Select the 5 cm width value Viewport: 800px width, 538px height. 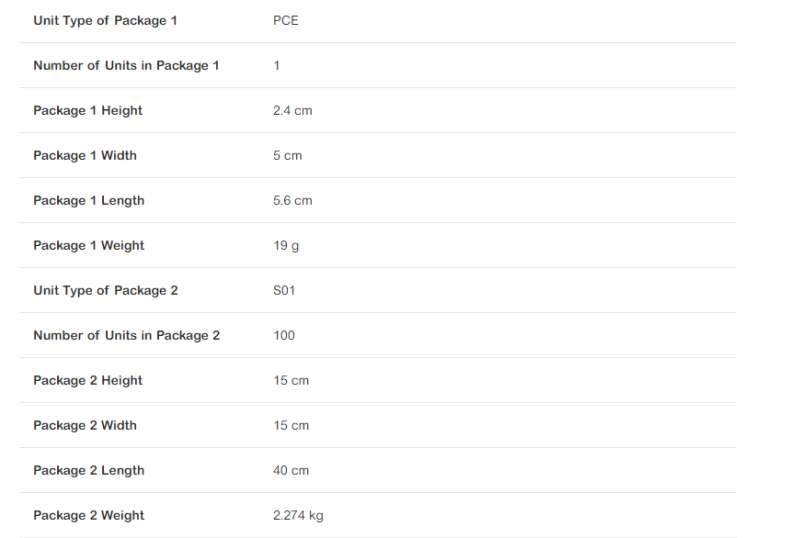click(287, 155)
